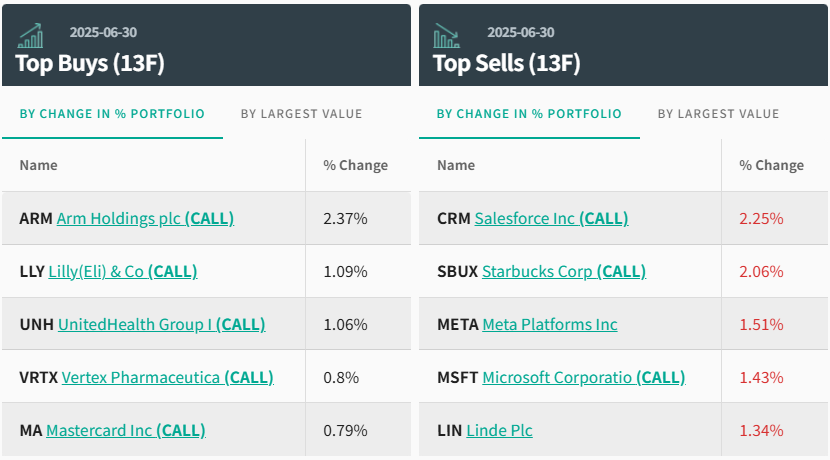Switch to Top Buys By Largest Value tab
Screen dimensions: 830x460
pyautogui.click(x=301, y=114)
